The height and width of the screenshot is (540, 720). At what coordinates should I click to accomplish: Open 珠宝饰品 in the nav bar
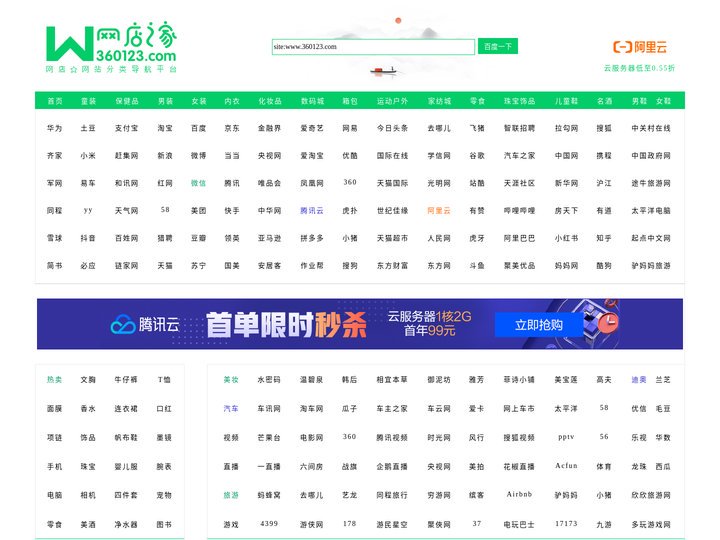coord(519,101)
